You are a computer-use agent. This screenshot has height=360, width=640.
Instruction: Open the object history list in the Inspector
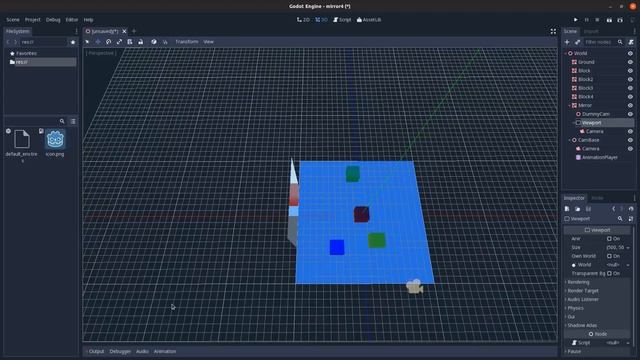click(x=631, y=209)
